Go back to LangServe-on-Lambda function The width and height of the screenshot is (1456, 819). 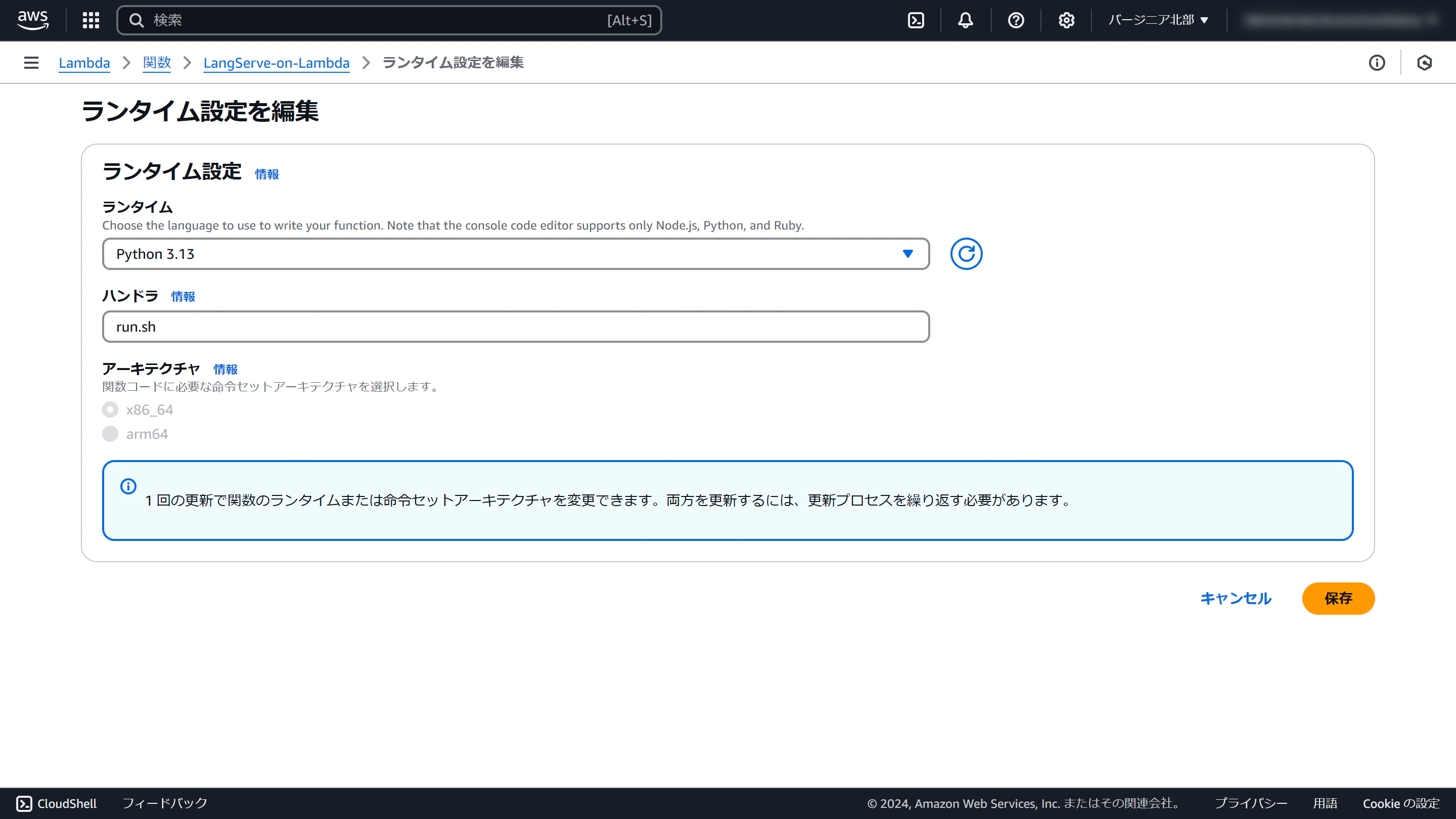(x=277, y=63)
